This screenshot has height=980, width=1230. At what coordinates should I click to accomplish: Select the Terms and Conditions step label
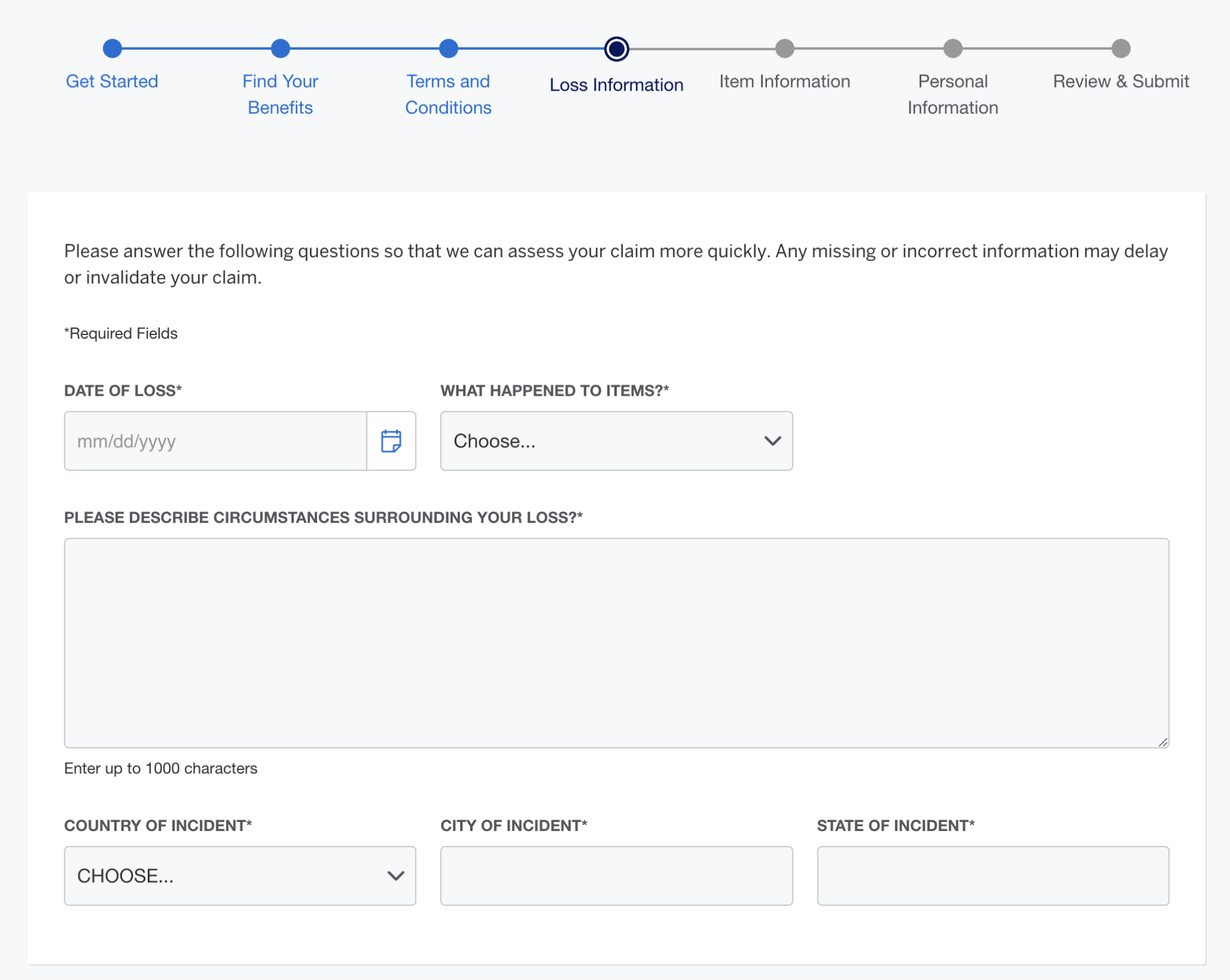449,94
